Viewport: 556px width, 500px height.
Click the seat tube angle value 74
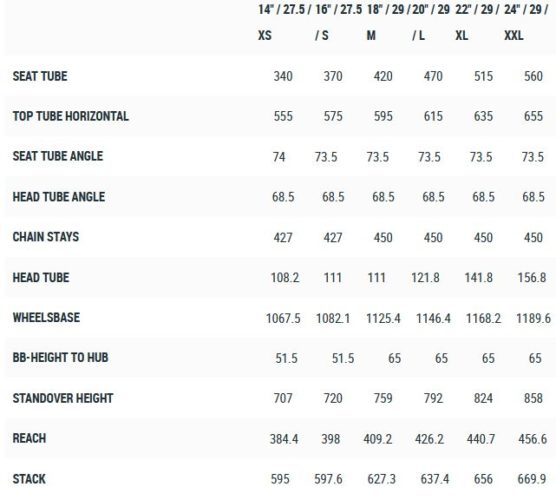coord(279,157)
